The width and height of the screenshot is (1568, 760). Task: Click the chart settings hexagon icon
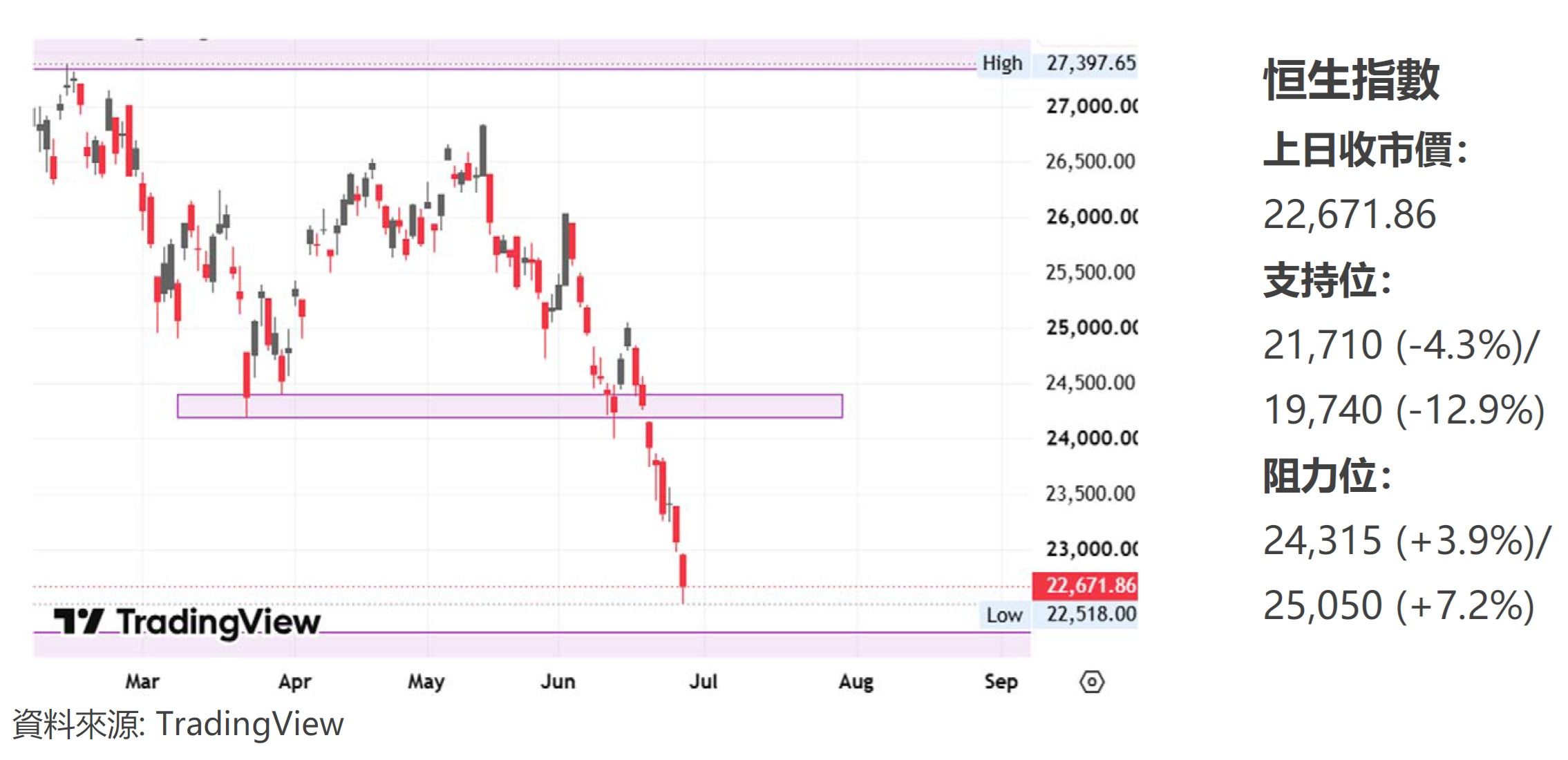click(1091, 683)
